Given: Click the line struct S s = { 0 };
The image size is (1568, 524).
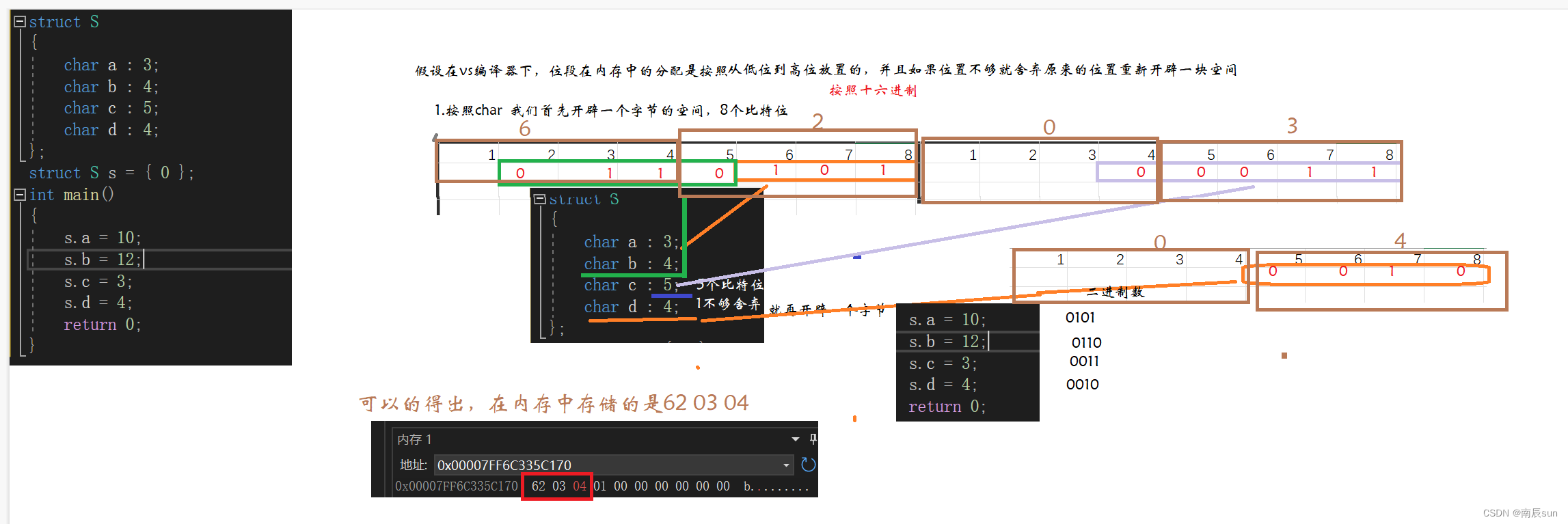Looking at the screenshot, I should [x=111, y=173].
